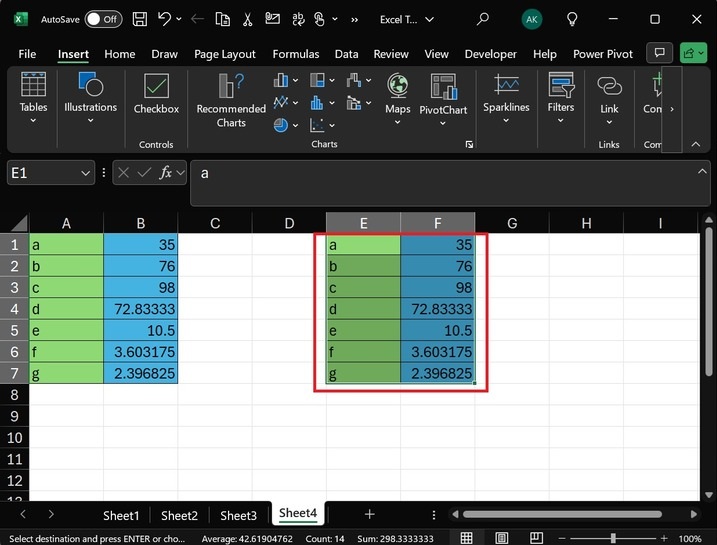Click the Maps globe icon
The width and height of the screenshot is (717, 545).
(398, 86)
